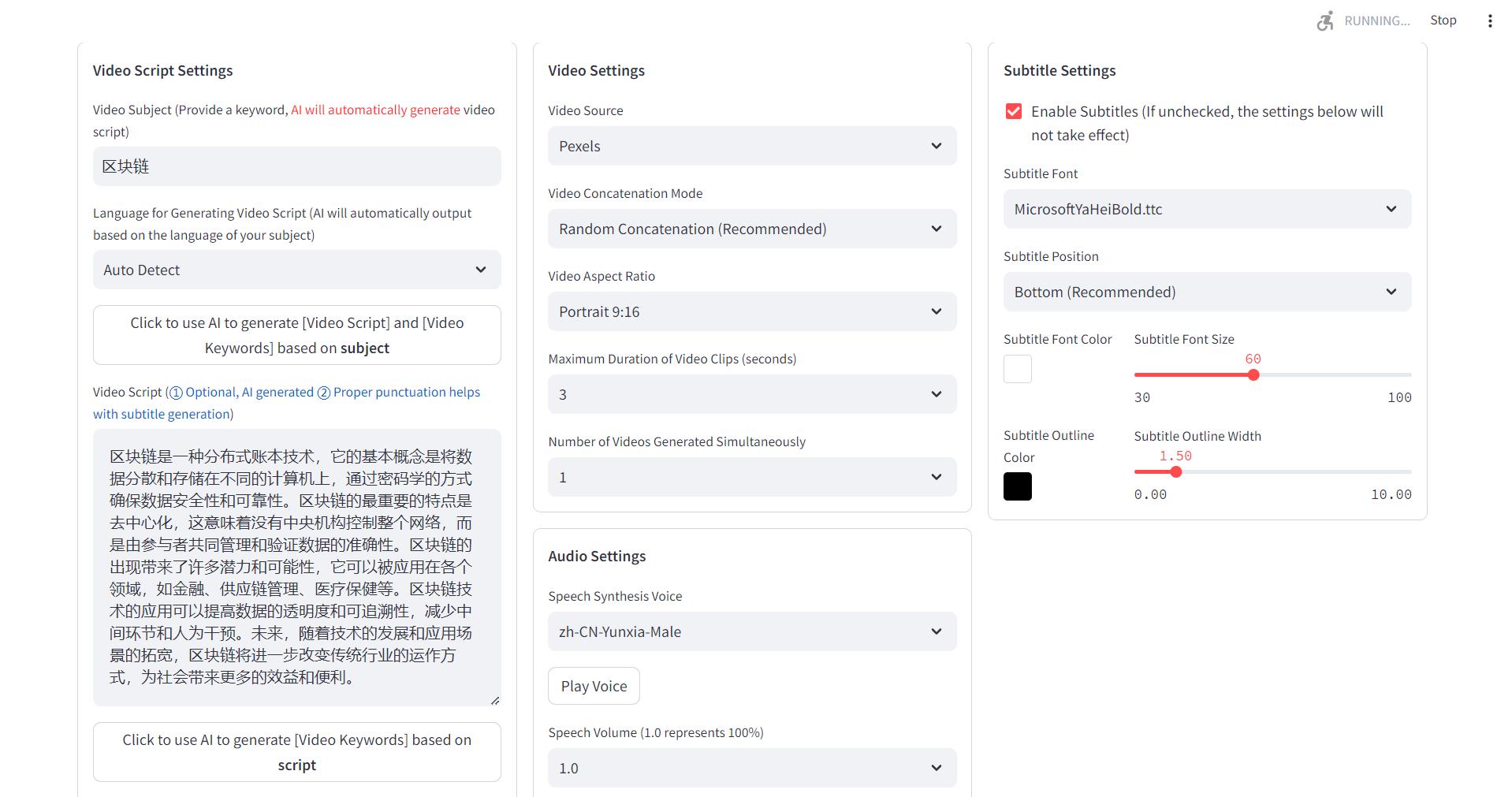The image size is (1512, 797).
Task: Click inside the Video Script text area
Action: tap(296, 567)
